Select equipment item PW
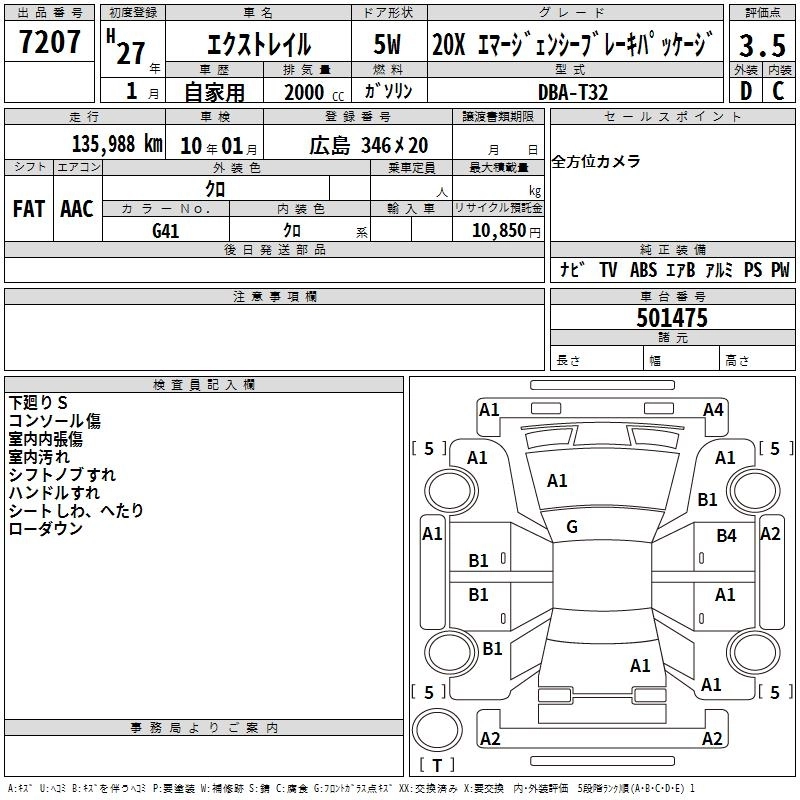This screenshot has width=800, height=800. click(780, 269)
